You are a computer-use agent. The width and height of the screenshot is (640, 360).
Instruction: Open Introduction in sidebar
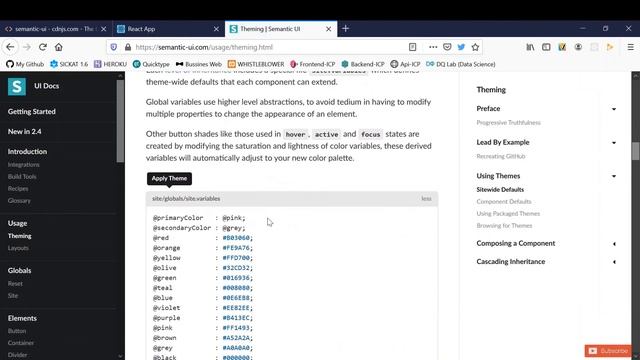(27, 151)
